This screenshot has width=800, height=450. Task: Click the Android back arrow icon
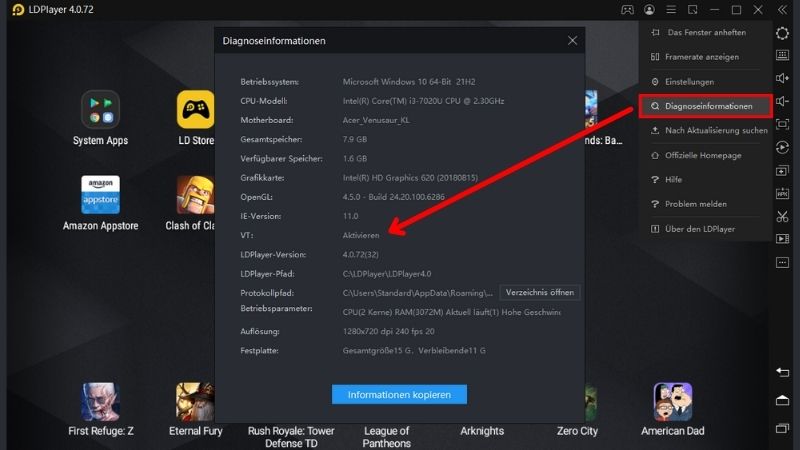click(782, 372)
